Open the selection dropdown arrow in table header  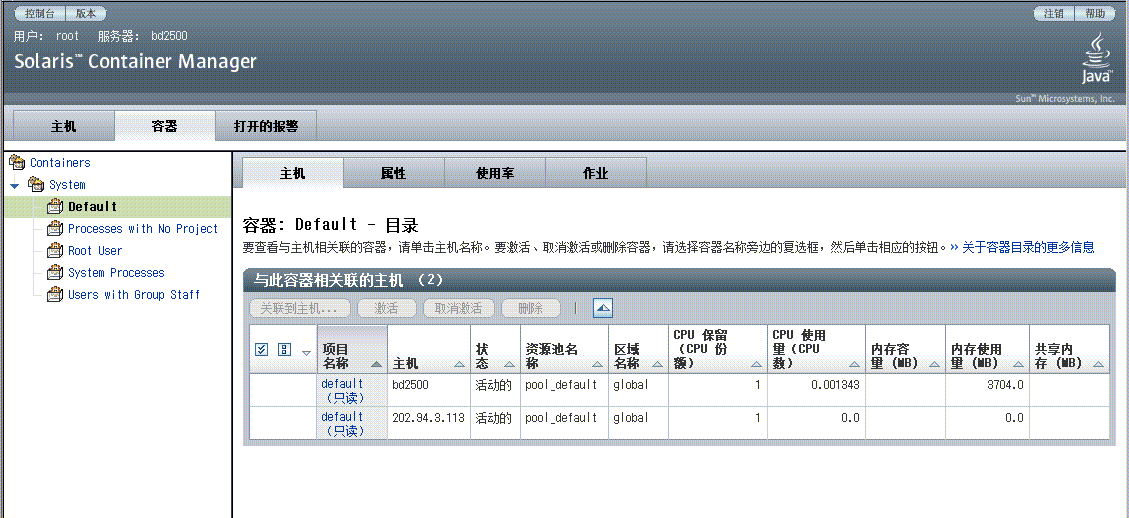pos(306,352)
